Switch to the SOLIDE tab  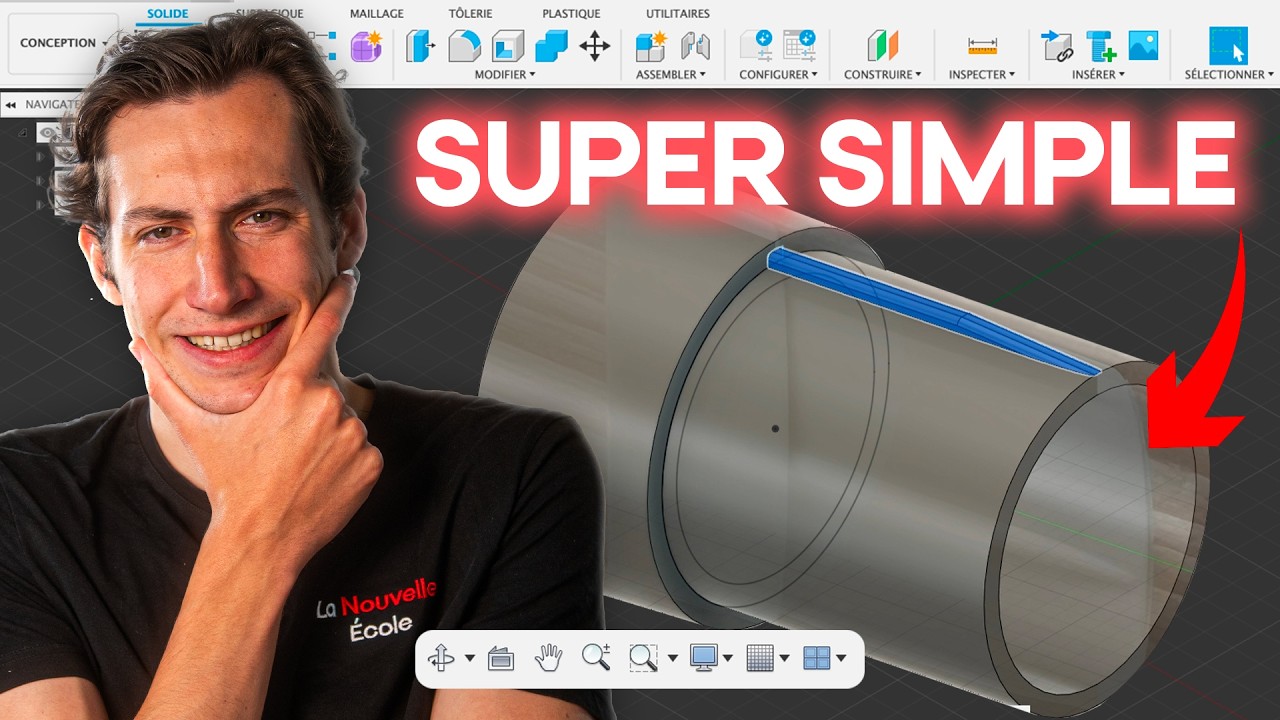[x=167, y=14]
